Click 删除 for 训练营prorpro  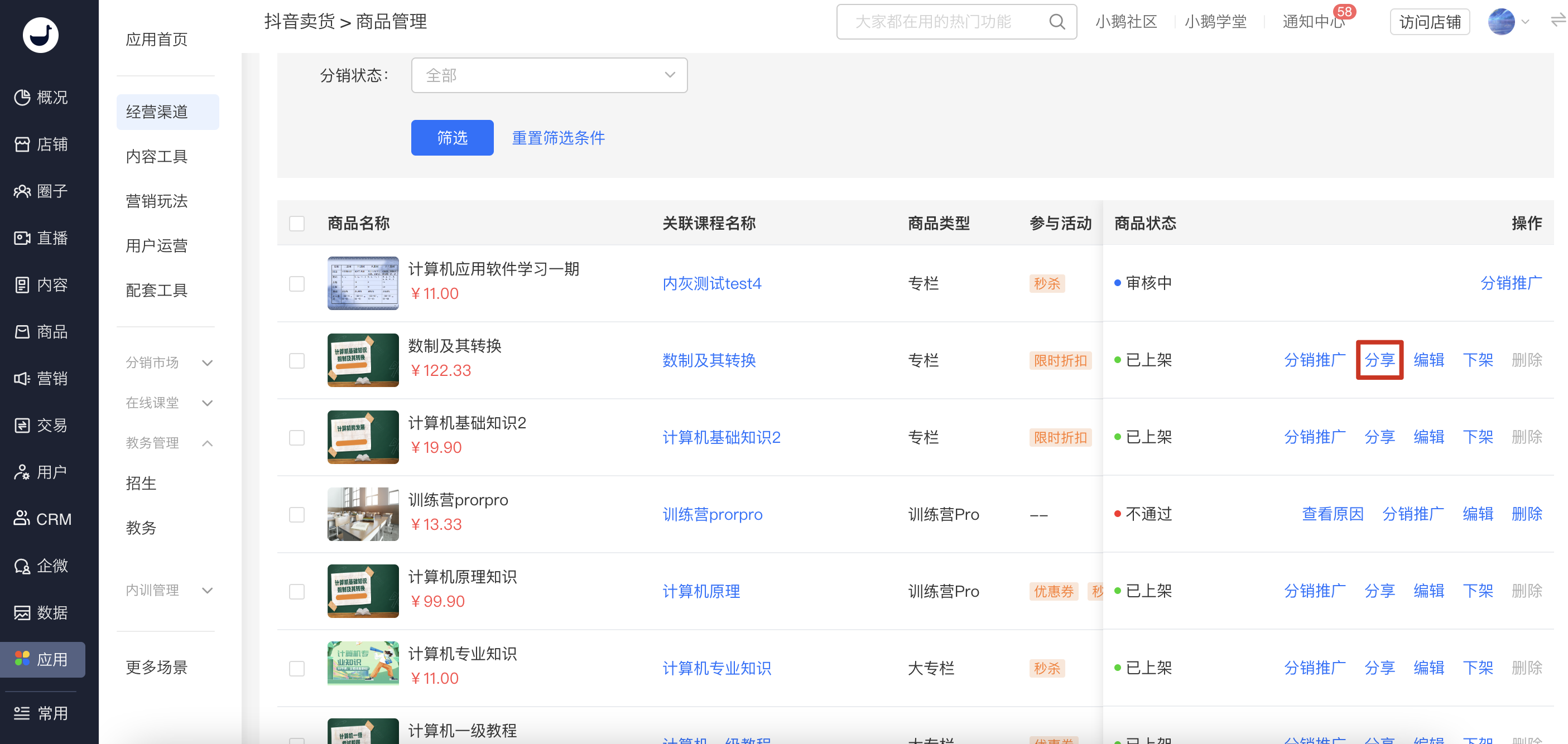click(1527, 514)
